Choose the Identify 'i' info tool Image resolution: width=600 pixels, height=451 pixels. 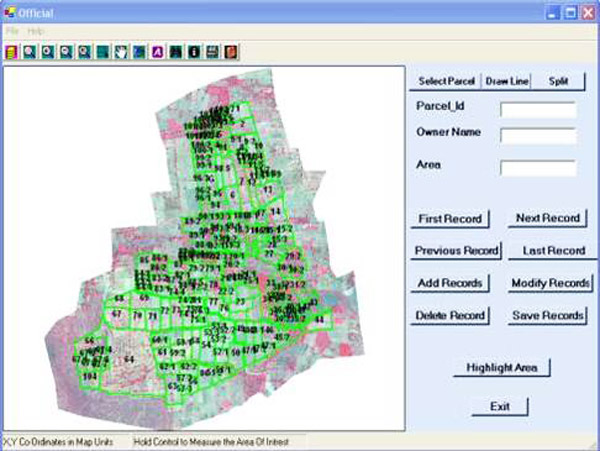click(193, 51)
